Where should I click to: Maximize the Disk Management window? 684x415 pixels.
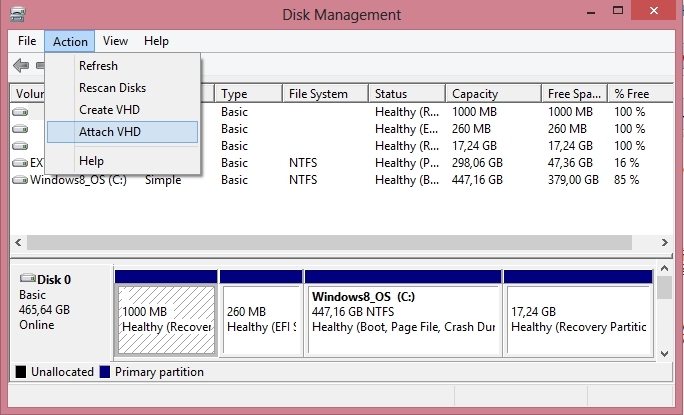618,11
